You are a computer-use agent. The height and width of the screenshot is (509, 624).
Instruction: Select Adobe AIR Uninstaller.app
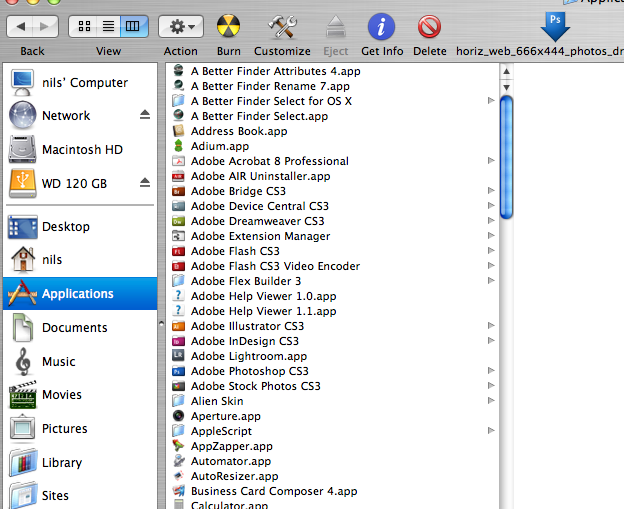pyautogui.click(x=260, y=176)
